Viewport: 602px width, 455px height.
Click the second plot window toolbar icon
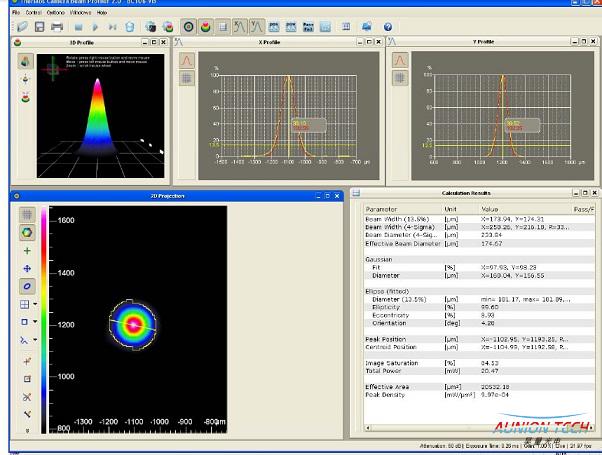pyautogui.click(x=291, y=27)
